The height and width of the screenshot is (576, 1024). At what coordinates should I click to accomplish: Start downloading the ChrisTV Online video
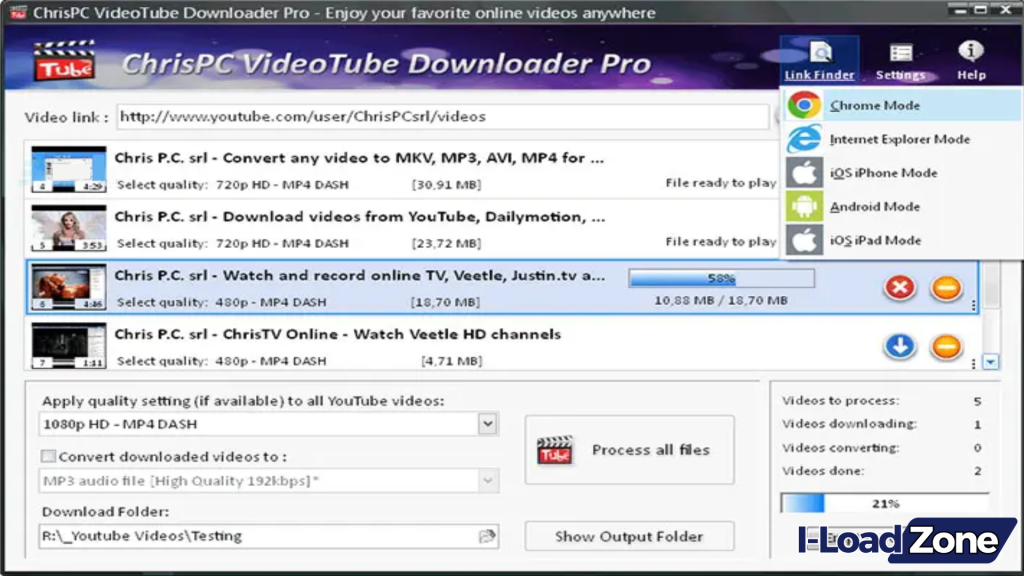click(899, 346)
